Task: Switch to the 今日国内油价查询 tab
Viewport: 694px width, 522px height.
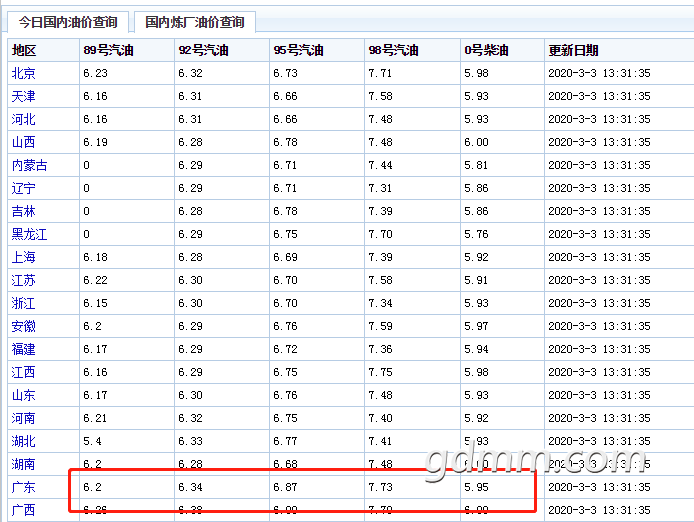Action: 68,22
